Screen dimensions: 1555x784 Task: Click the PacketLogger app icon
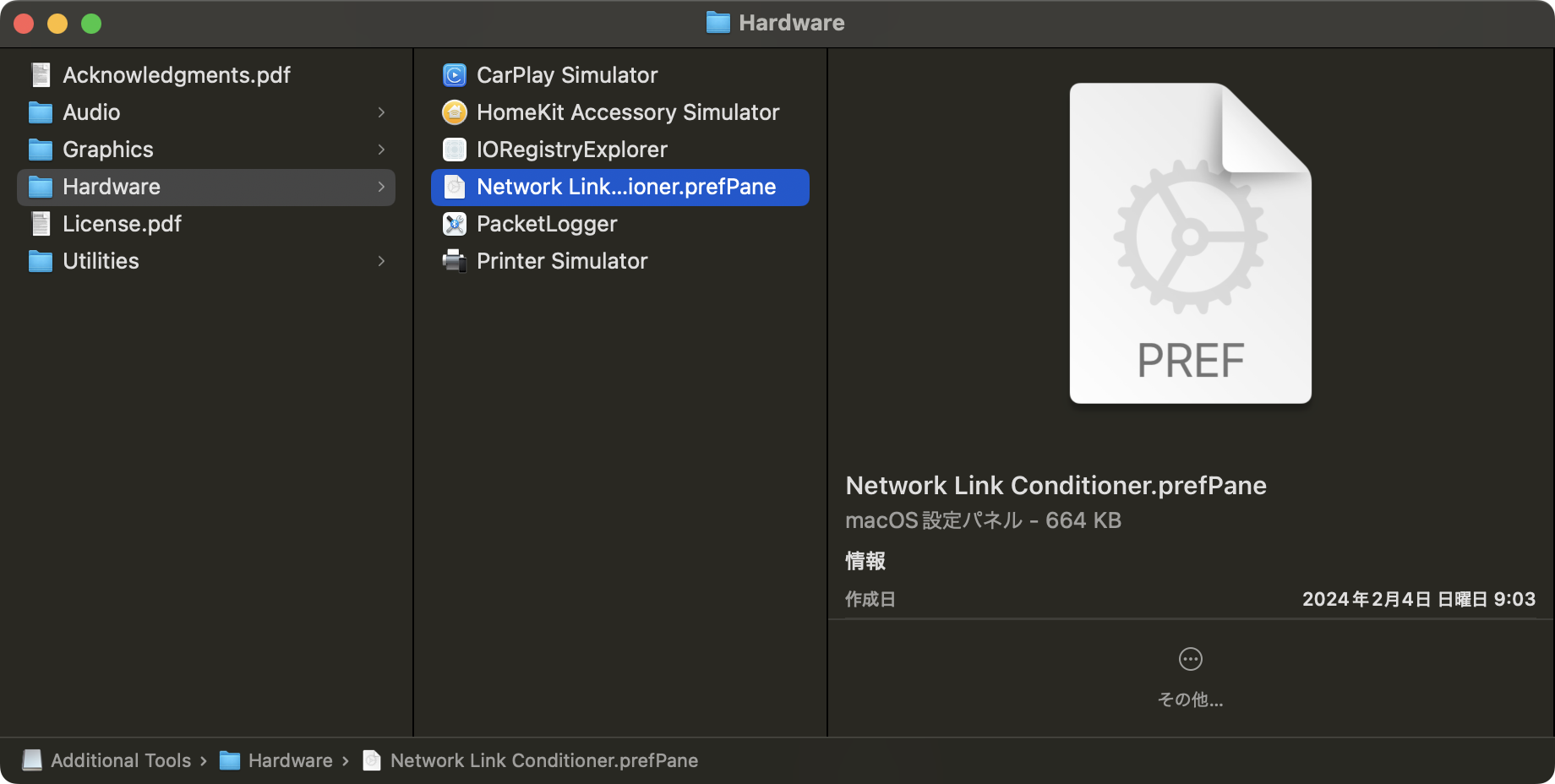(x=455, y=224)
